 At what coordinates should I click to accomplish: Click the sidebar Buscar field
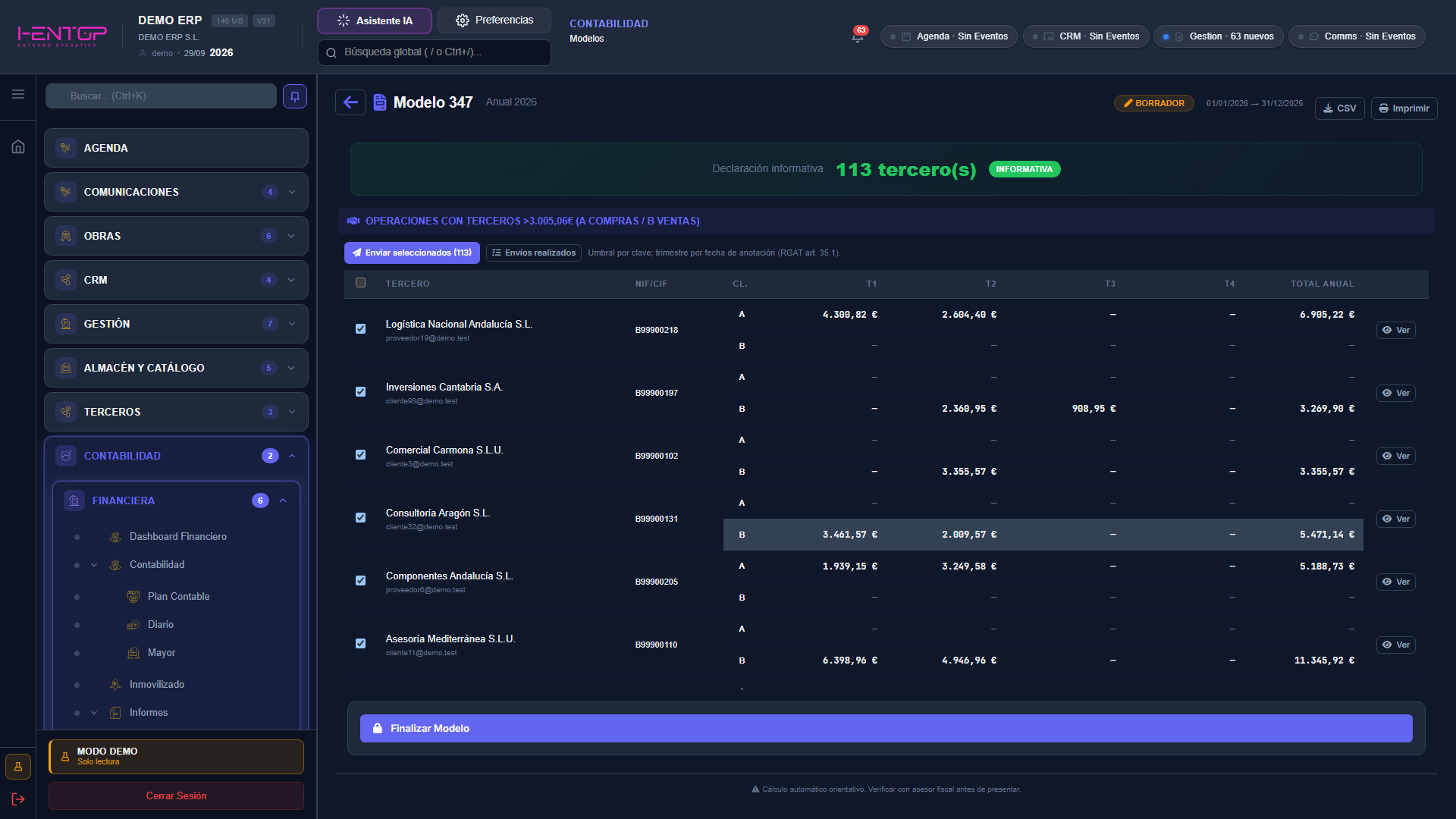click(161, 96)
